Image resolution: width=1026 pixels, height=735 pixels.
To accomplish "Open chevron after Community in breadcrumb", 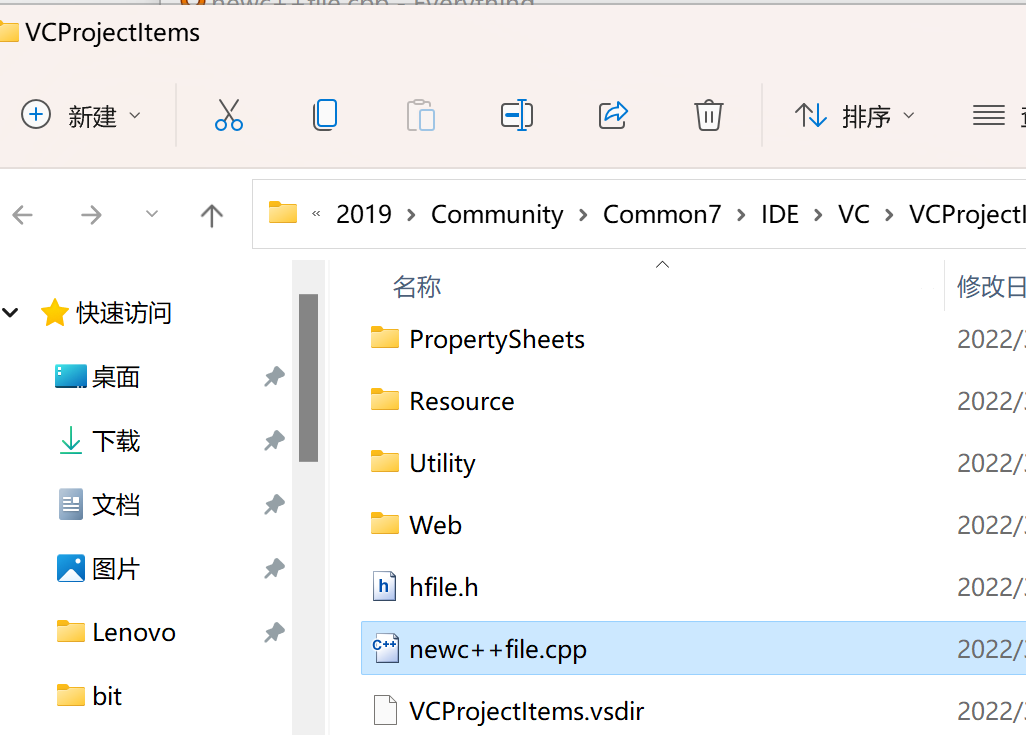I will click(583, 215).
